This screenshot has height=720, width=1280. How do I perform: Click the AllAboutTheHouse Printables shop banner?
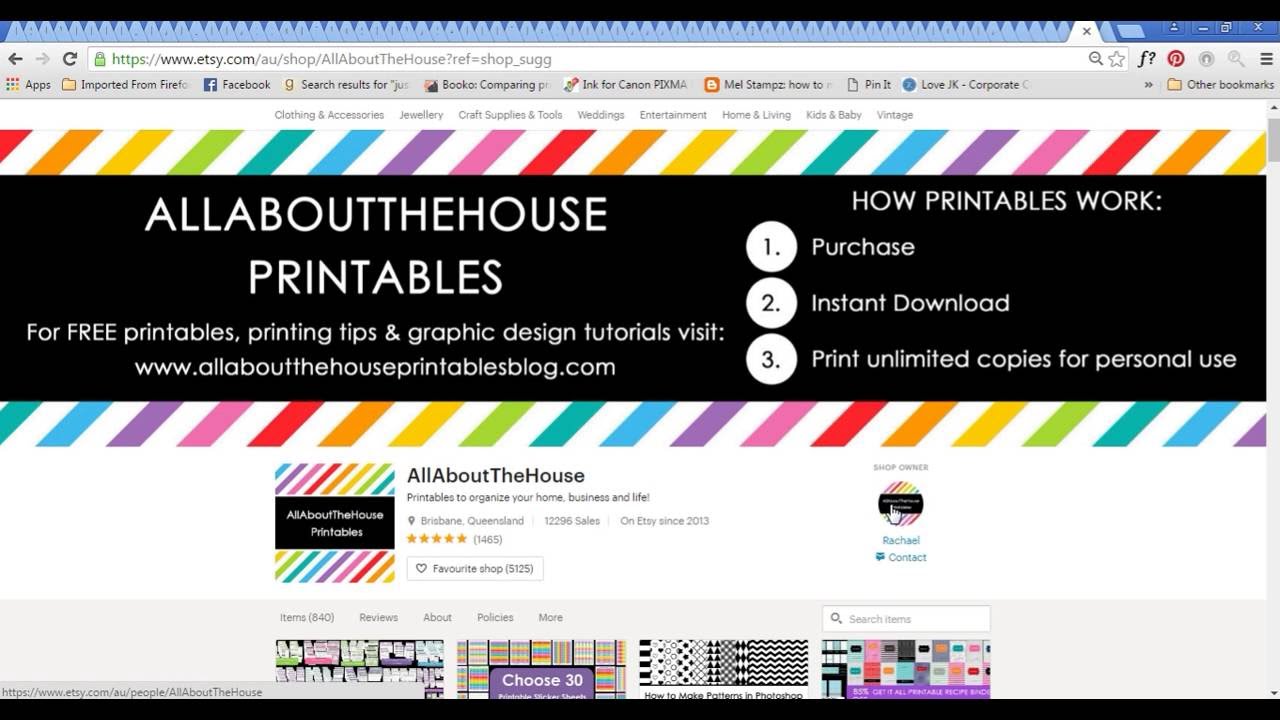coord(633,288)
